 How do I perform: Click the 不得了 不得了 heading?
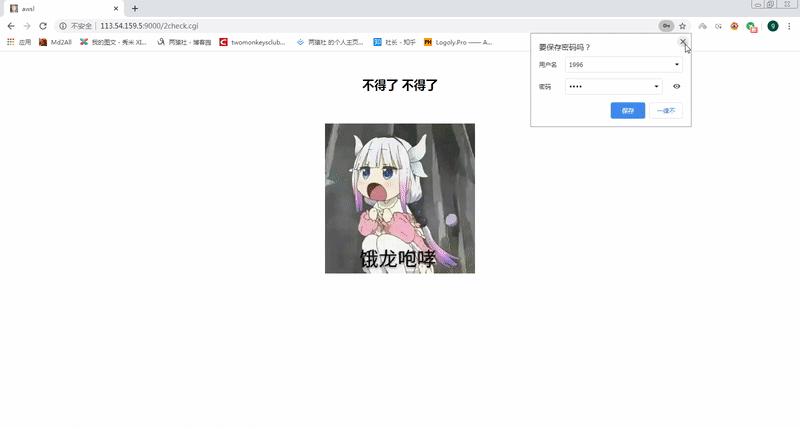click(x=400, y=85)
